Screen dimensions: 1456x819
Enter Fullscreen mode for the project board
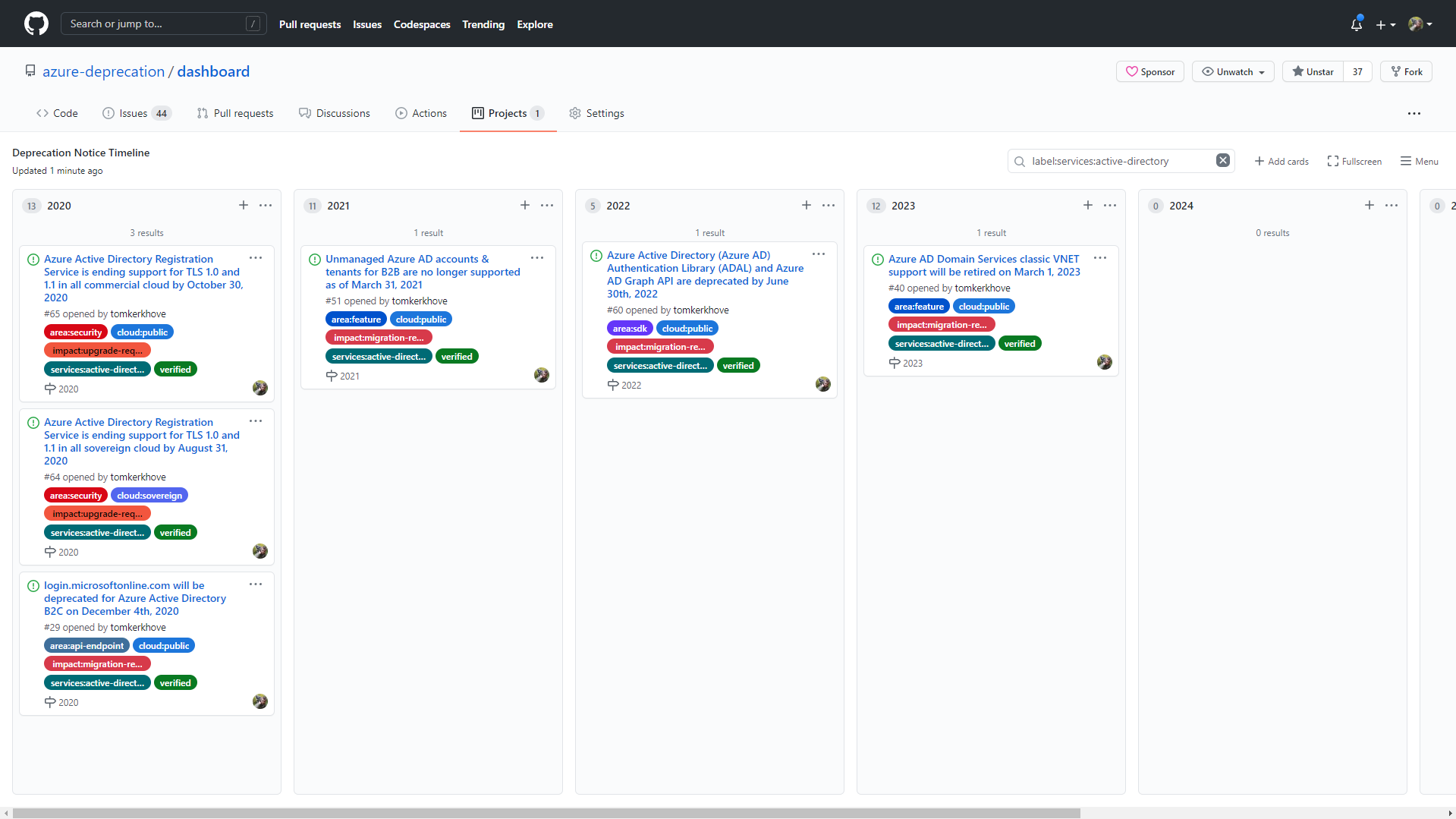point(1354,161)
